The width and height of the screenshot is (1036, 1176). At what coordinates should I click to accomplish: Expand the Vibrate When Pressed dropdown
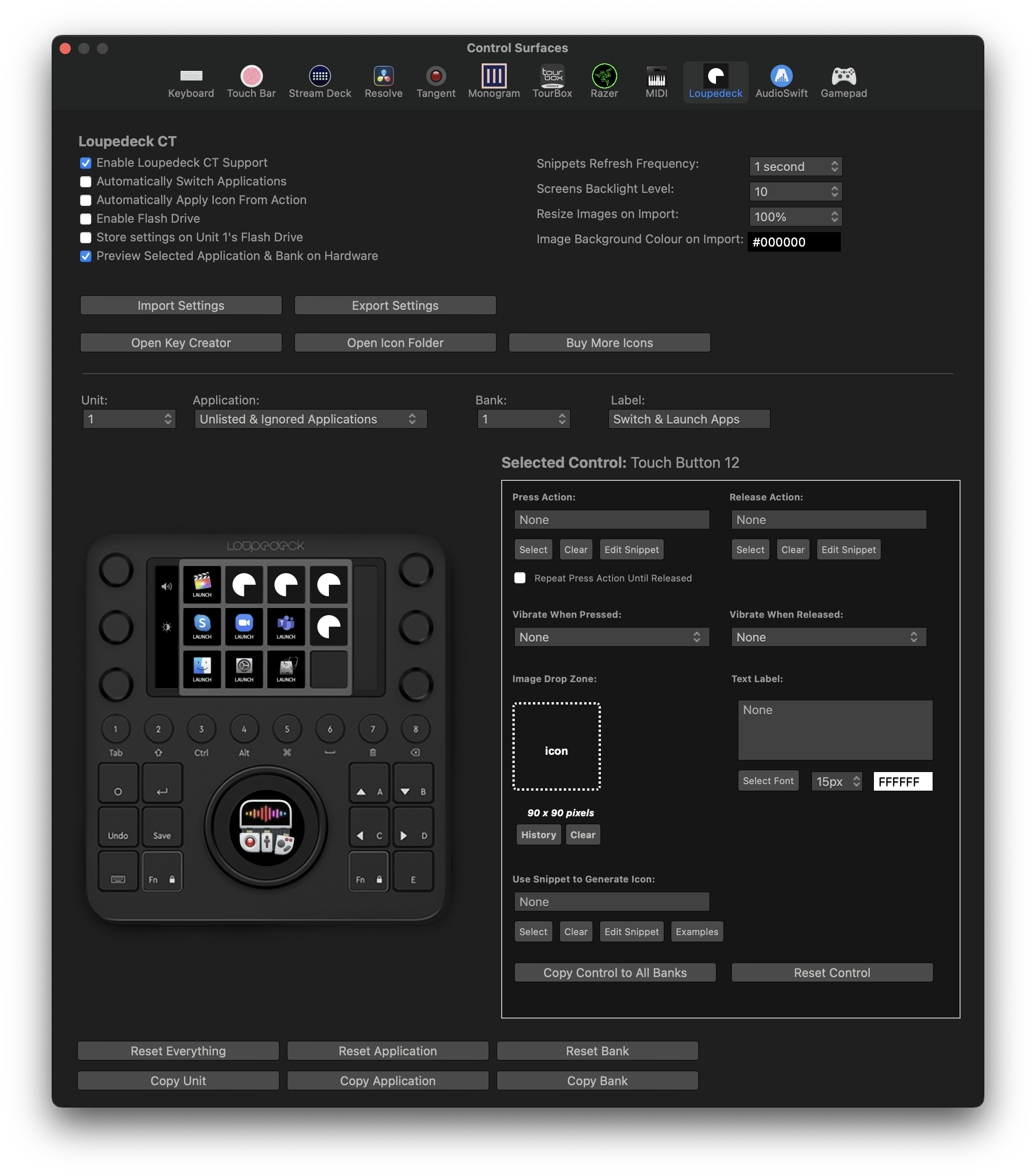pos(612,637)
